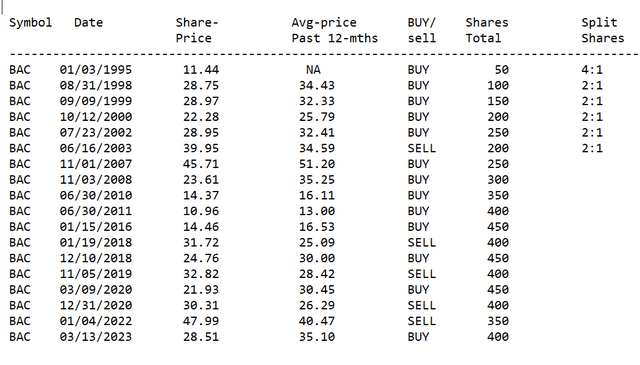This screenshot has height=365, width=640.
Task: Click the BUY/sell column heading
Action: pyautogui.click(x=422, y=30)
